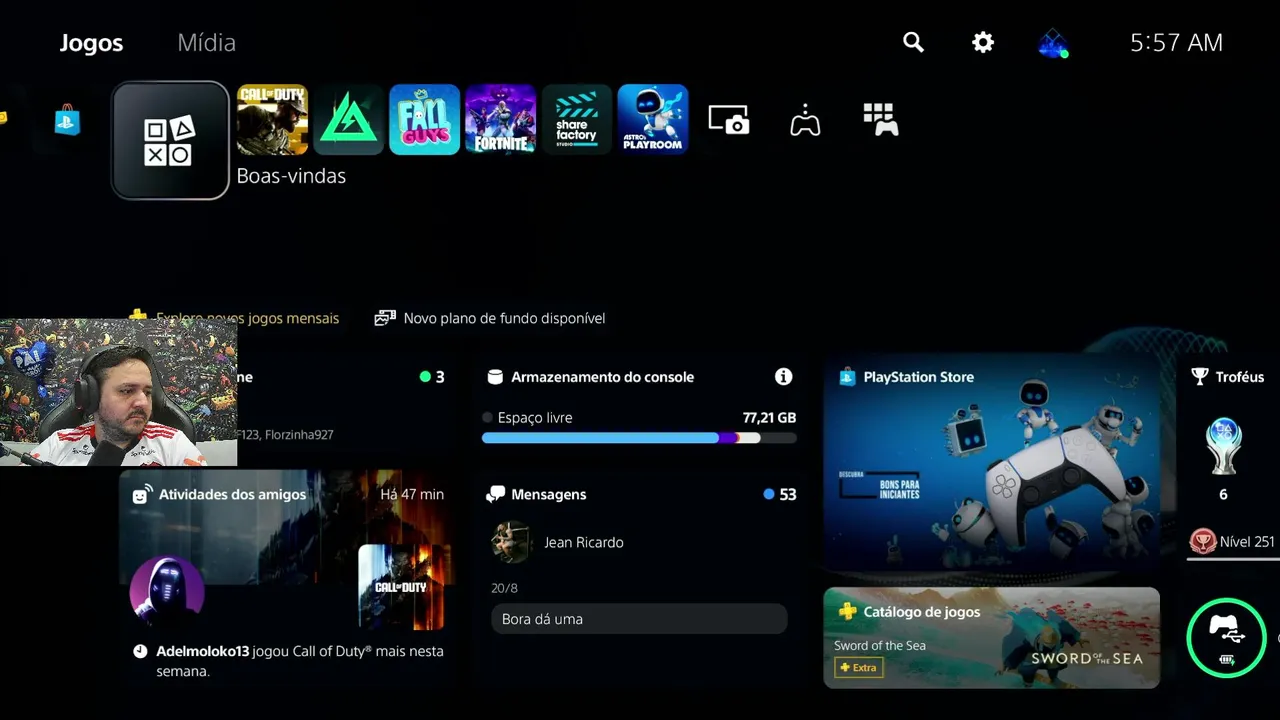Click the 53 unread messages badge
The width and height of the screenshot is (1280, 720).
tap(779, 494)
